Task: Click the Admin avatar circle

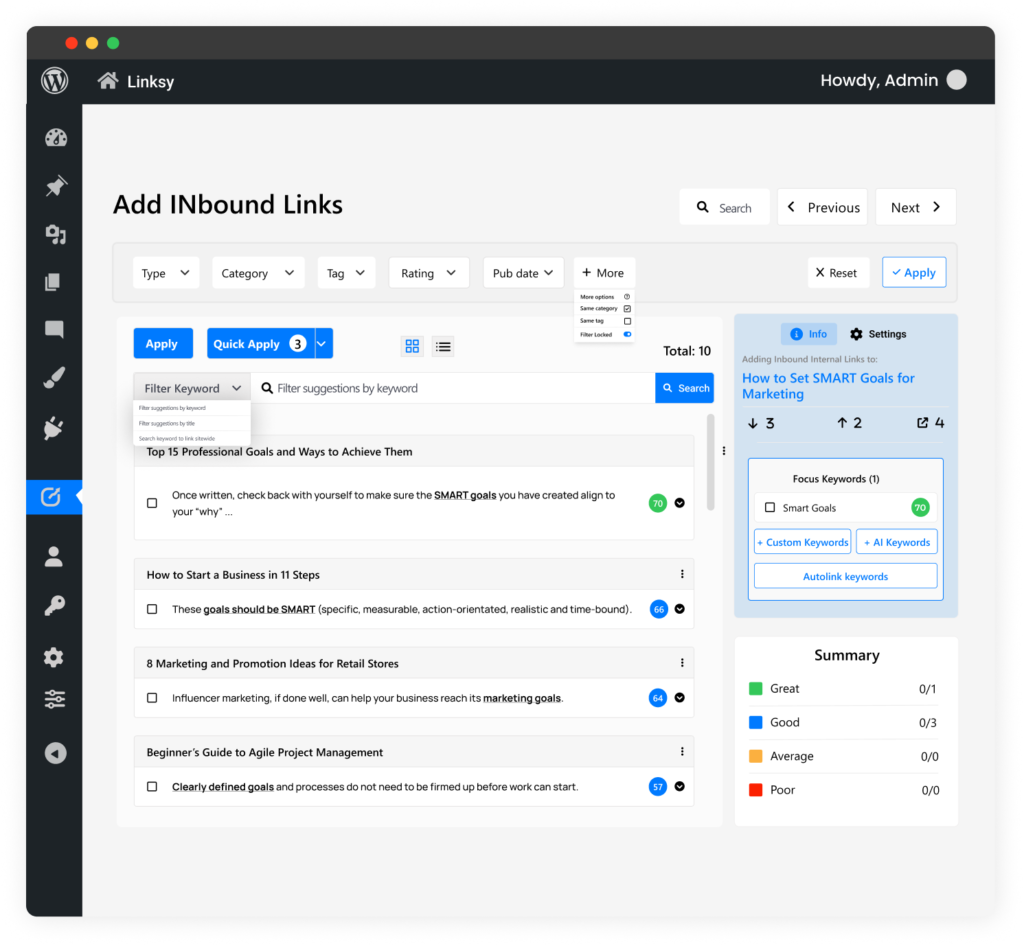Action: 956,80
